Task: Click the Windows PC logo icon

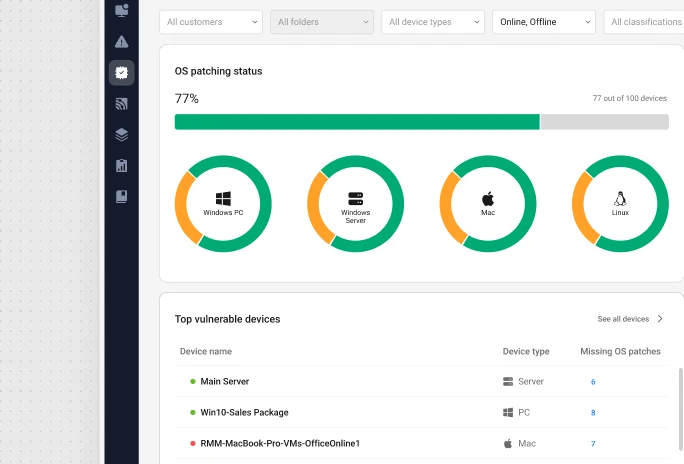Action: pyautogui.click(x=223, y=198)
